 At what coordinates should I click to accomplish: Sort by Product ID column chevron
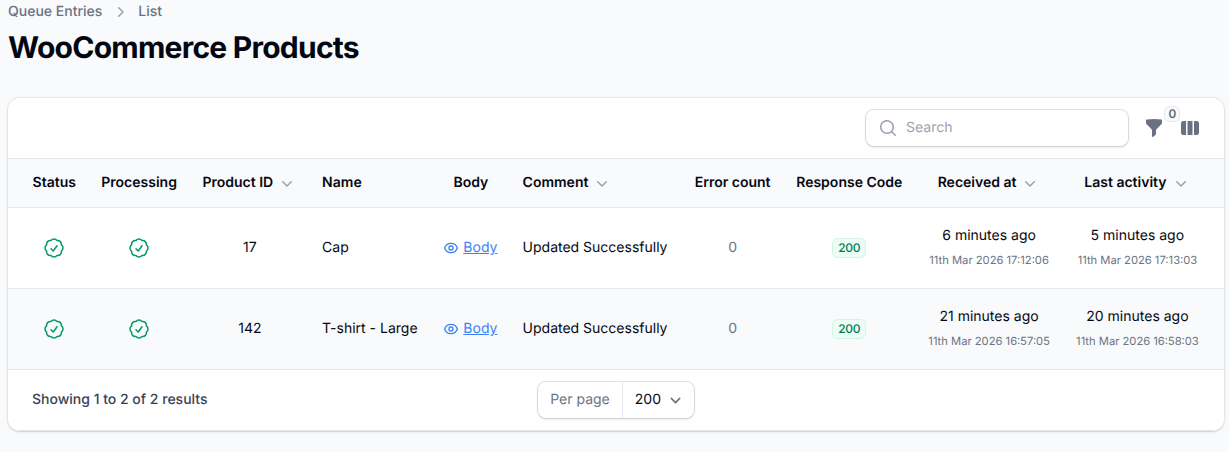[287, 184]
